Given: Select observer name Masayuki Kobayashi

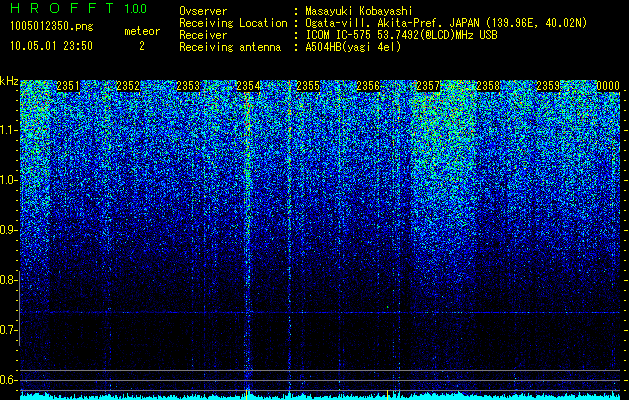Looking at the screenshot, I should click(359, 11).
